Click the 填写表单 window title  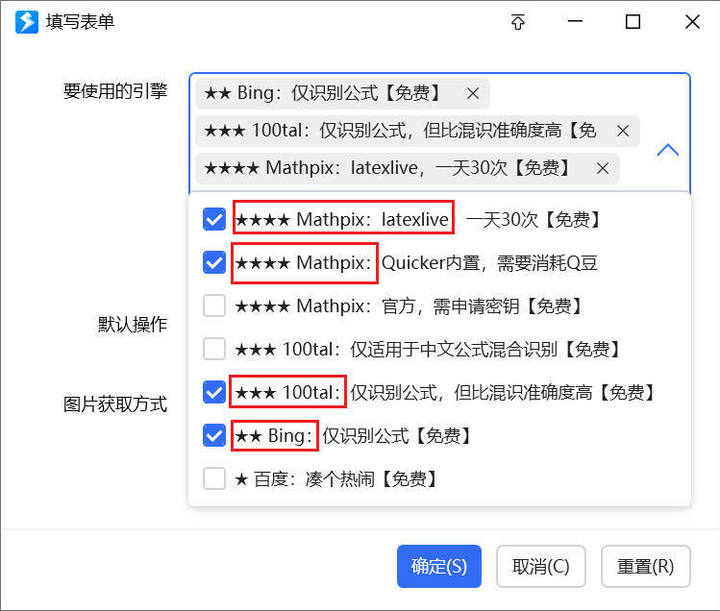click(80, 22)
